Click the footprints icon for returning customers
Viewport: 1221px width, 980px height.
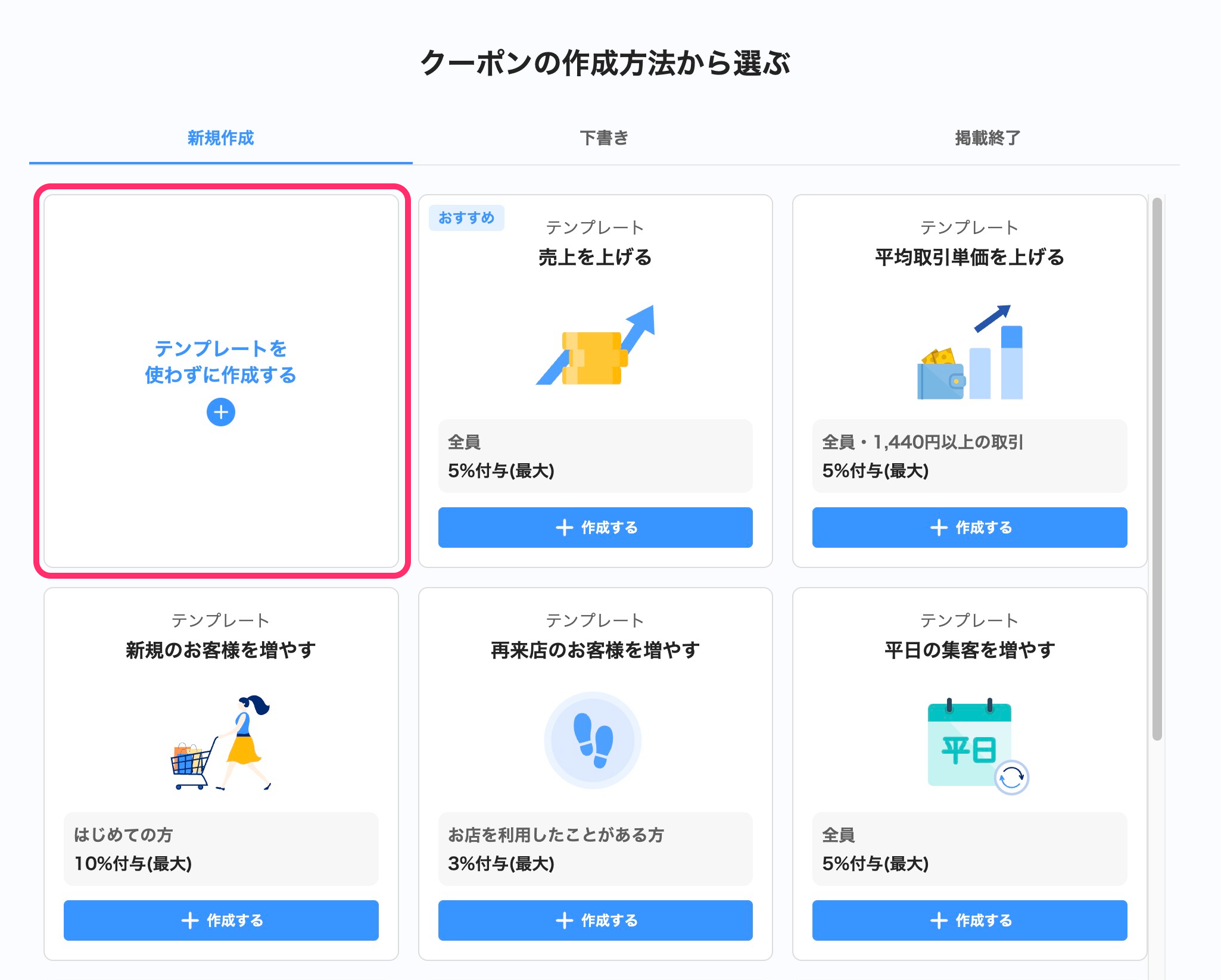coord(593,740)
